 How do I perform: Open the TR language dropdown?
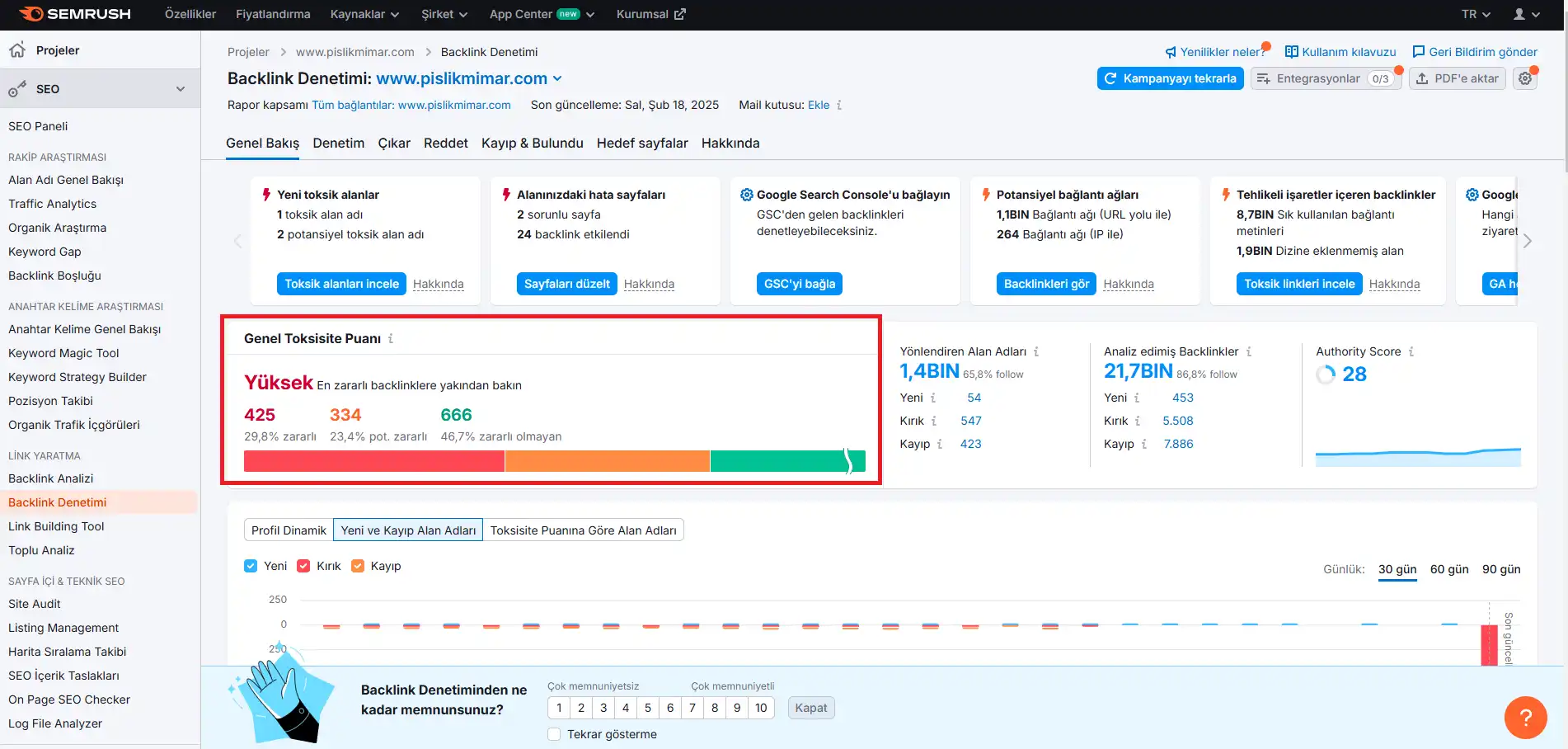pyautogui.click(x=1476, y=14)
